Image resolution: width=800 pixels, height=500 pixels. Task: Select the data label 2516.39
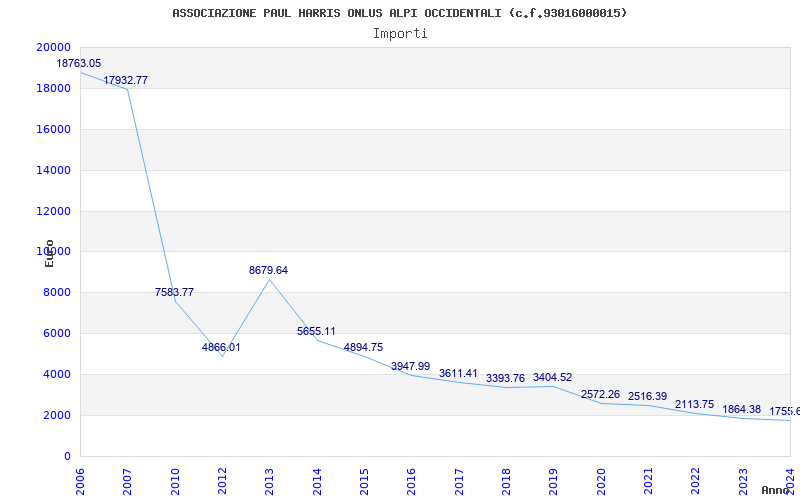point(647,396)
